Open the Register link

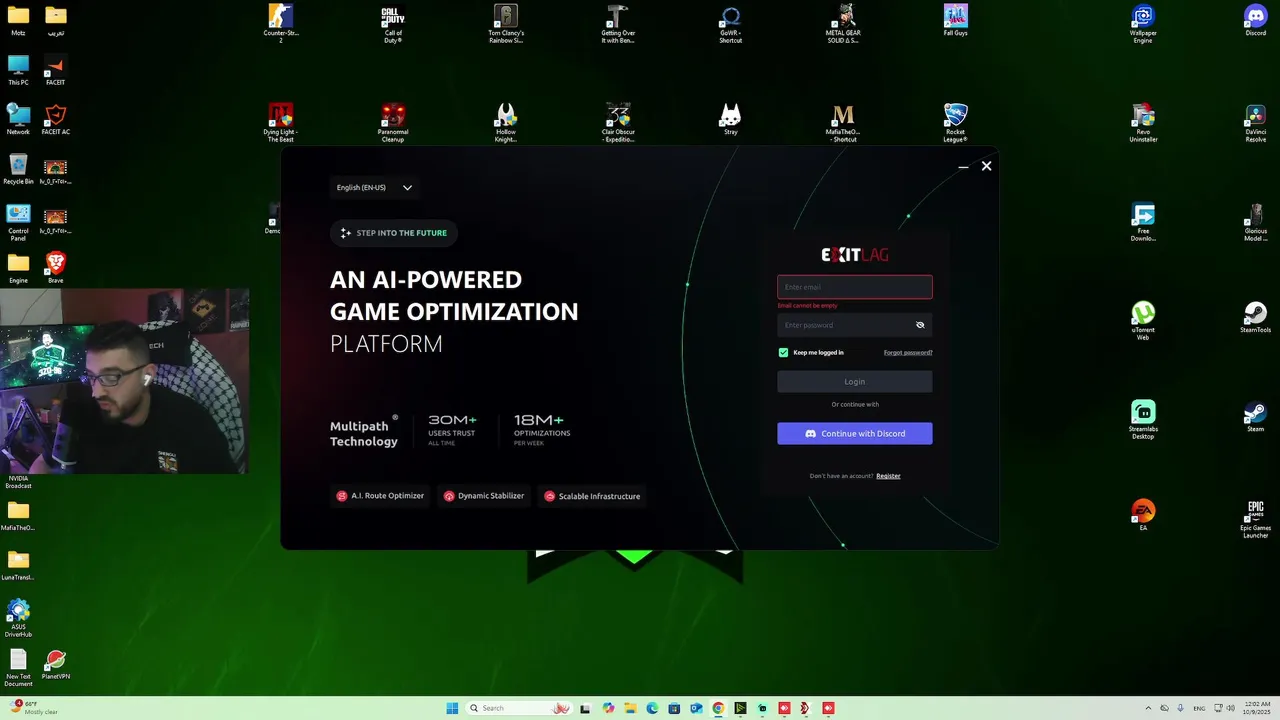click(x=888, y=476)
